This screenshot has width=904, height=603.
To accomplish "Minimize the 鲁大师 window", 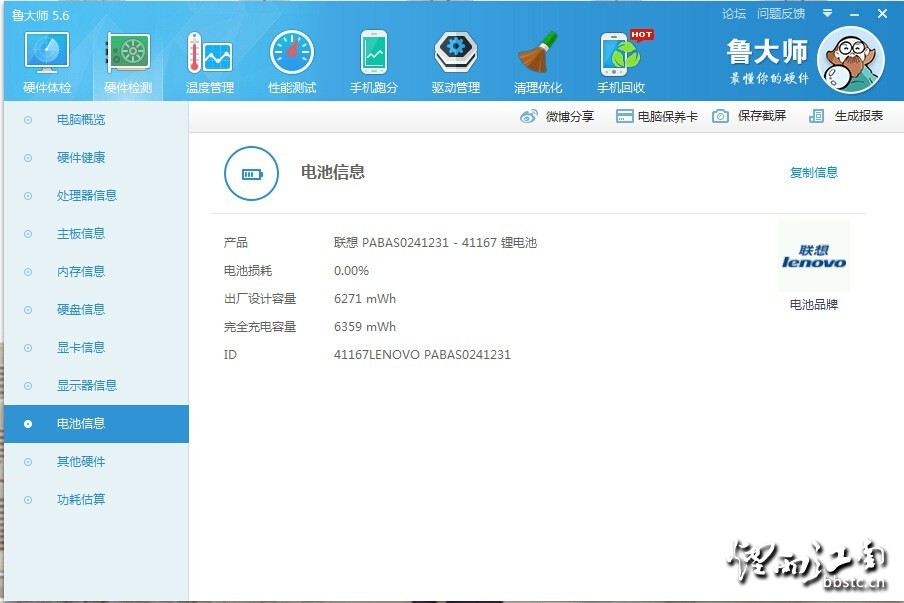I will (x=854, y=14).
